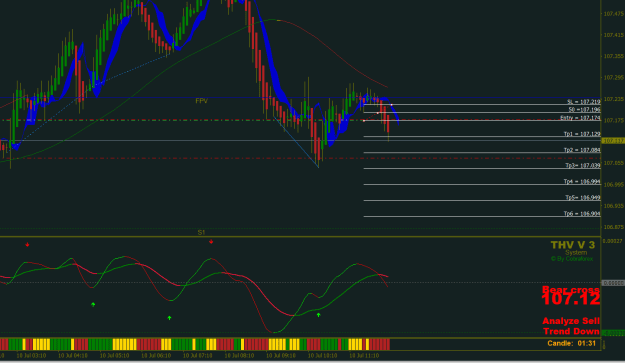This screenshot has width=625, height=363.
Task: Select the Tp2 = 107.084 label
Action: (x=582, y=150)
